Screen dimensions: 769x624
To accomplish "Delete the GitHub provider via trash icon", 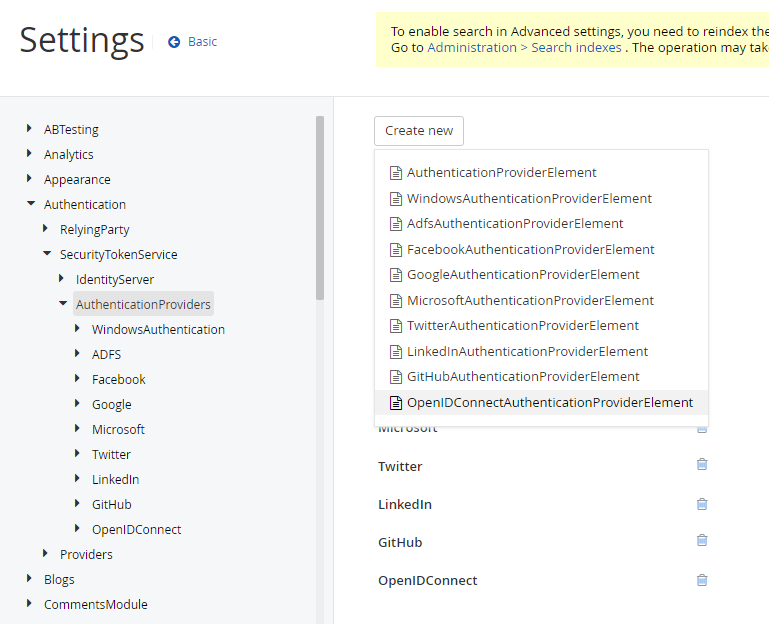I will pyautogui.click(x=702, y=540).
